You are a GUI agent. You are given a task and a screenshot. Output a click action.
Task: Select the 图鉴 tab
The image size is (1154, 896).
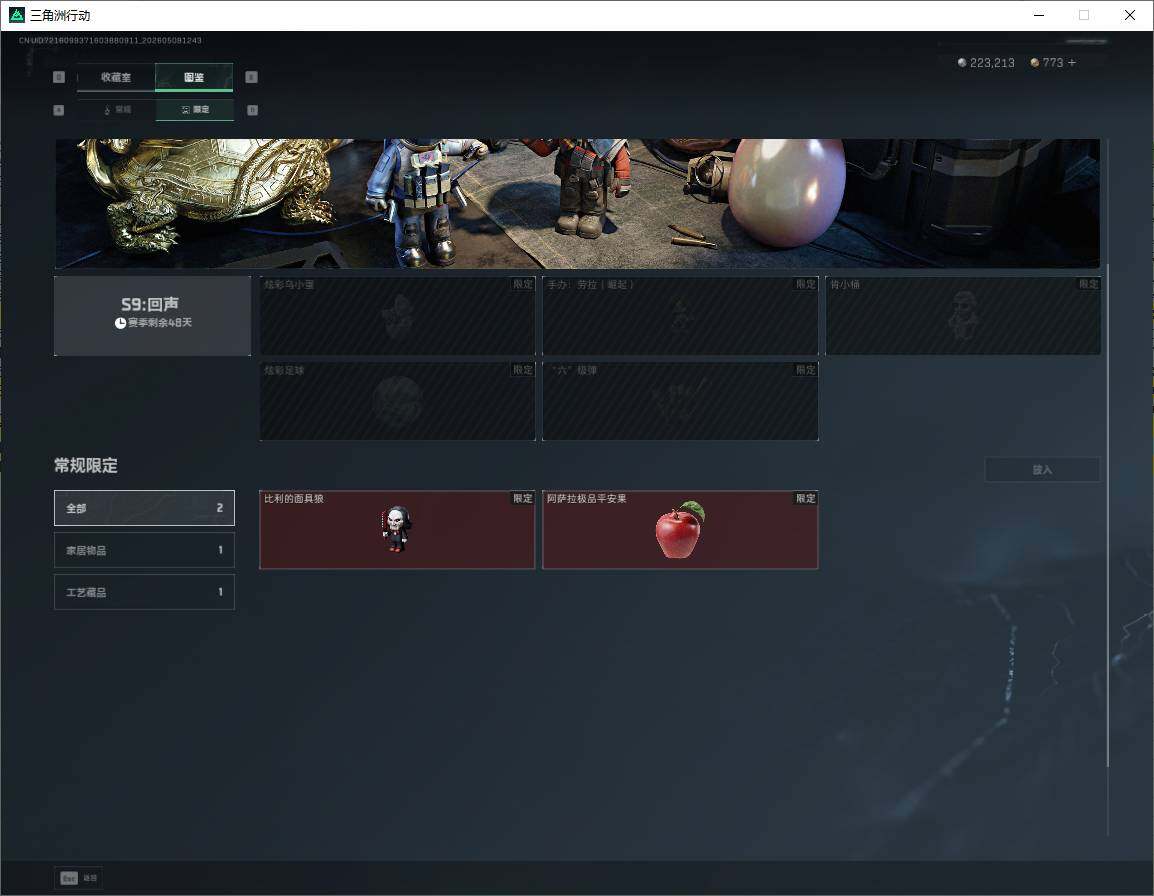(x=194, y=77)
